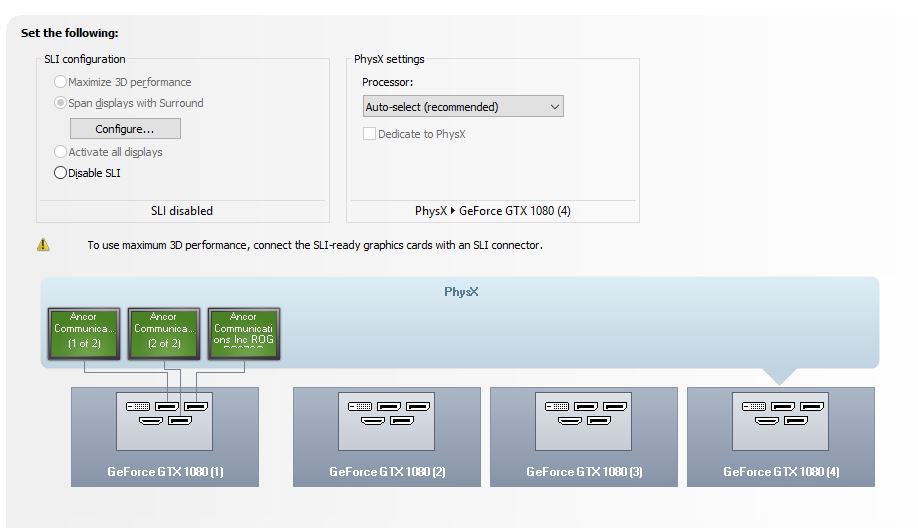Click the Processor: field label
This screenshot has height=528, width=918.
[x=388, y=83]
